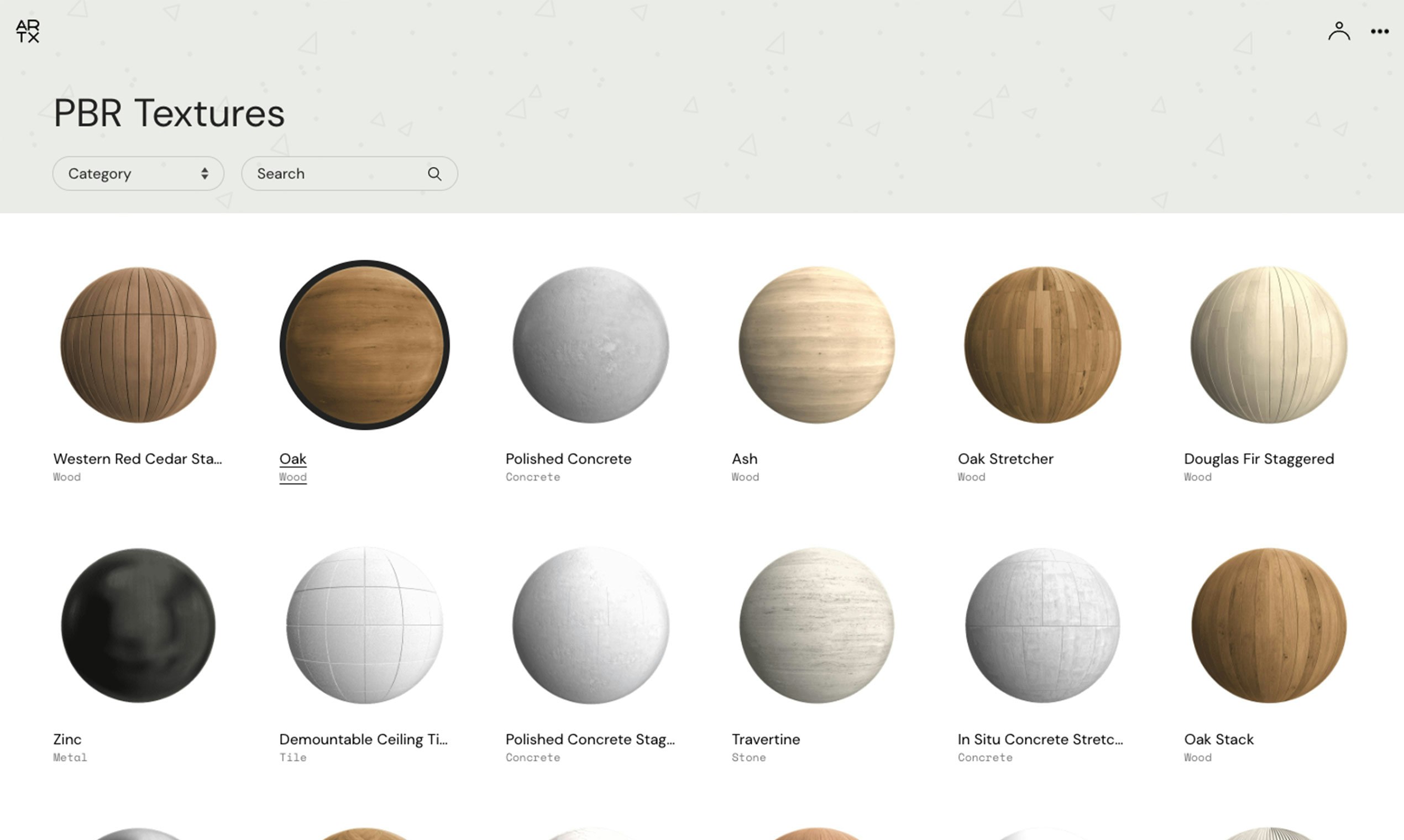1404x840 pixels.
Task: Select the Western Red Cedar sphere thumbnail
Action: 138,345
